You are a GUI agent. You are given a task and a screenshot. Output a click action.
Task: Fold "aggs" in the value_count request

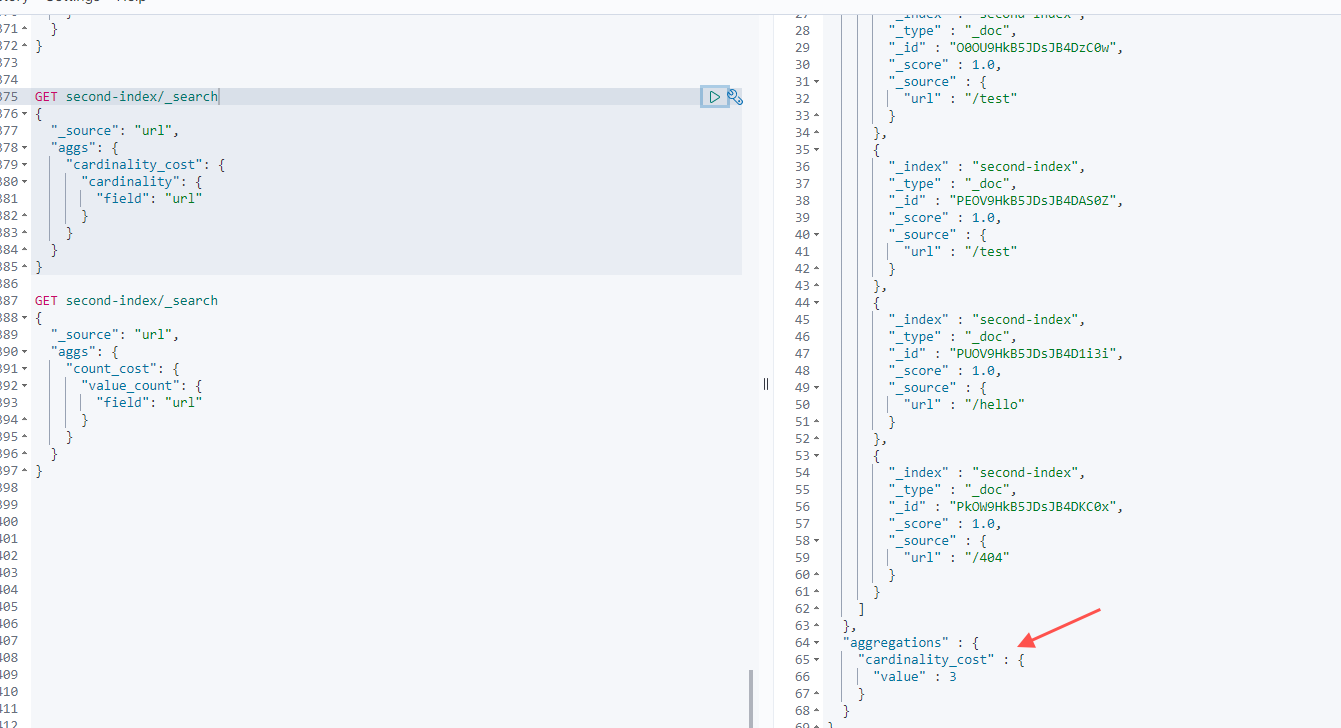coord(25,352)
